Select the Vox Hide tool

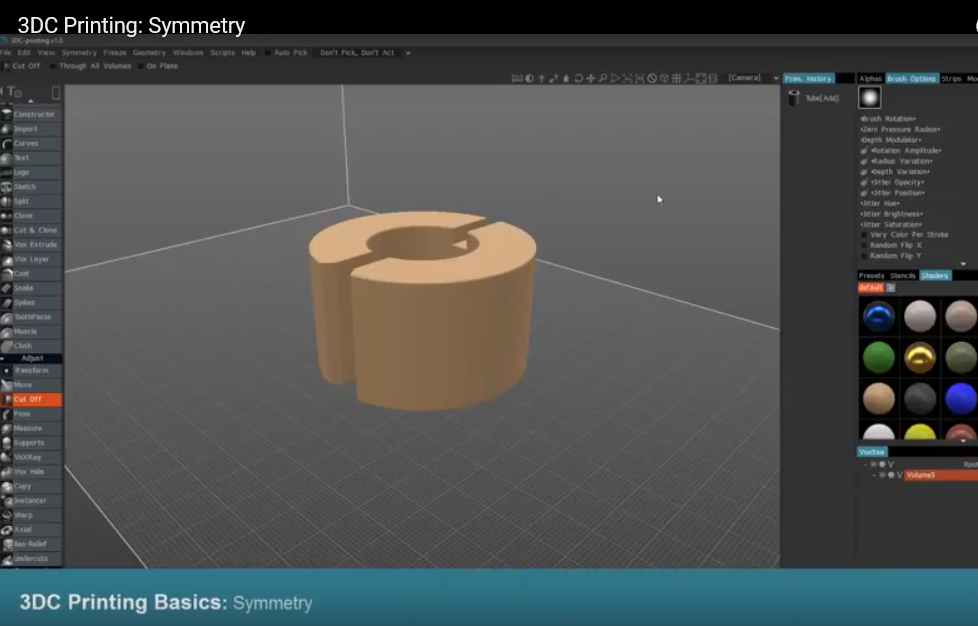click(31, 471)
